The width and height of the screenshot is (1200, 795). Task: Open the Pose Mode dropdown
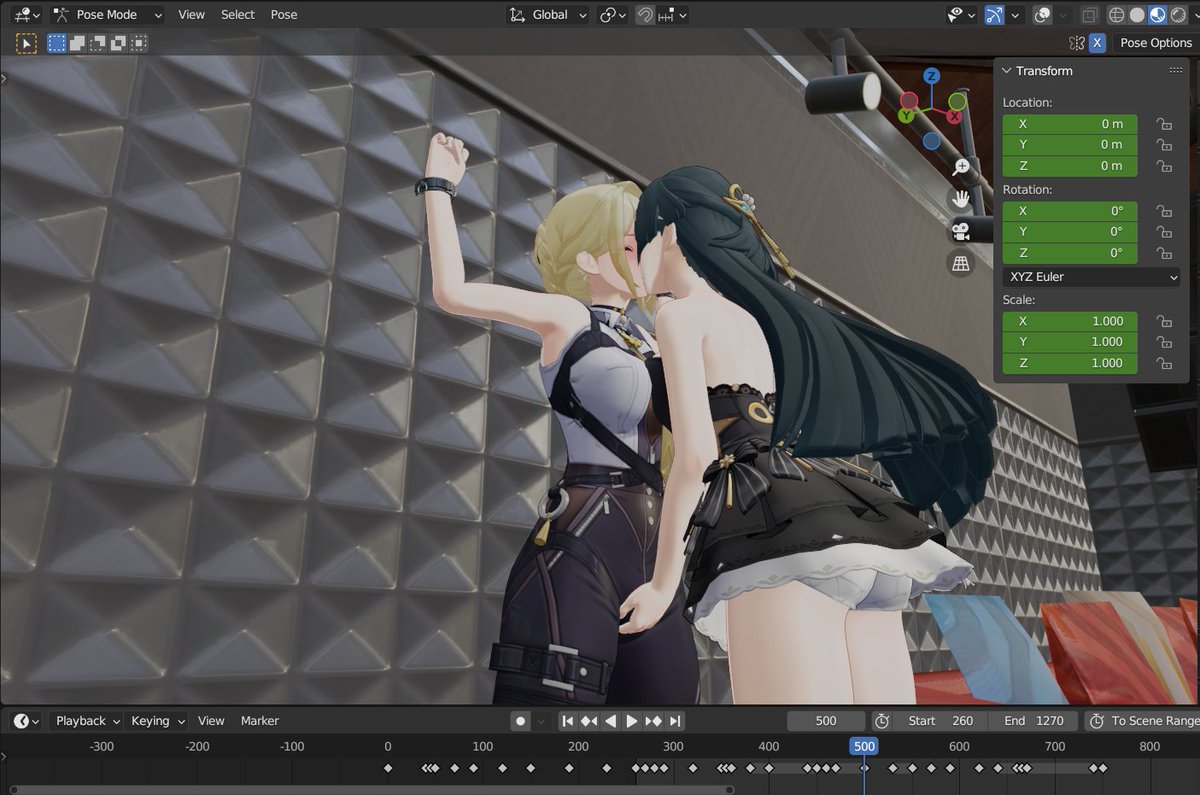click(107, 15)
